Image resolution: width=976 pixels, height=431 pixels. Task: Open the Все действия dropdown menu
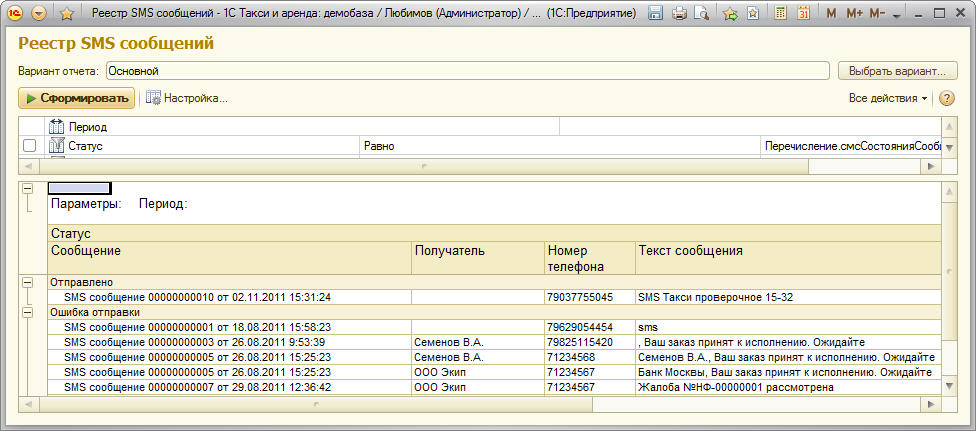coord(888,98)
